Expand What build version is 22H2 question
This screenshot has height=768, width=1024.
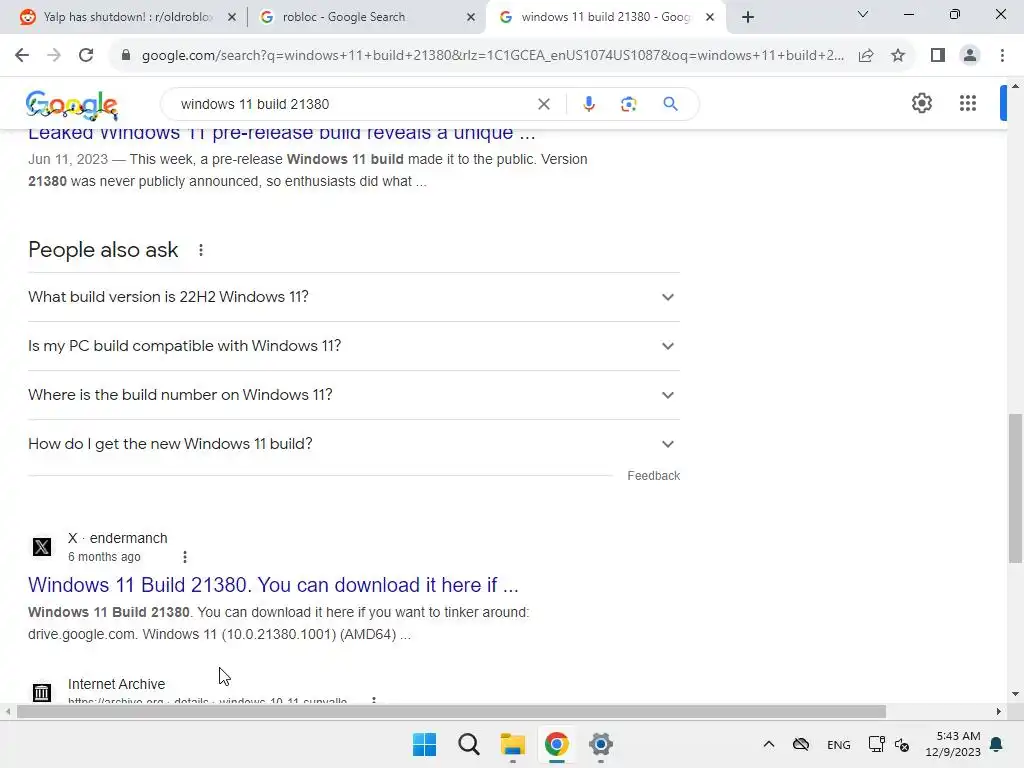(x=354, y=297)
